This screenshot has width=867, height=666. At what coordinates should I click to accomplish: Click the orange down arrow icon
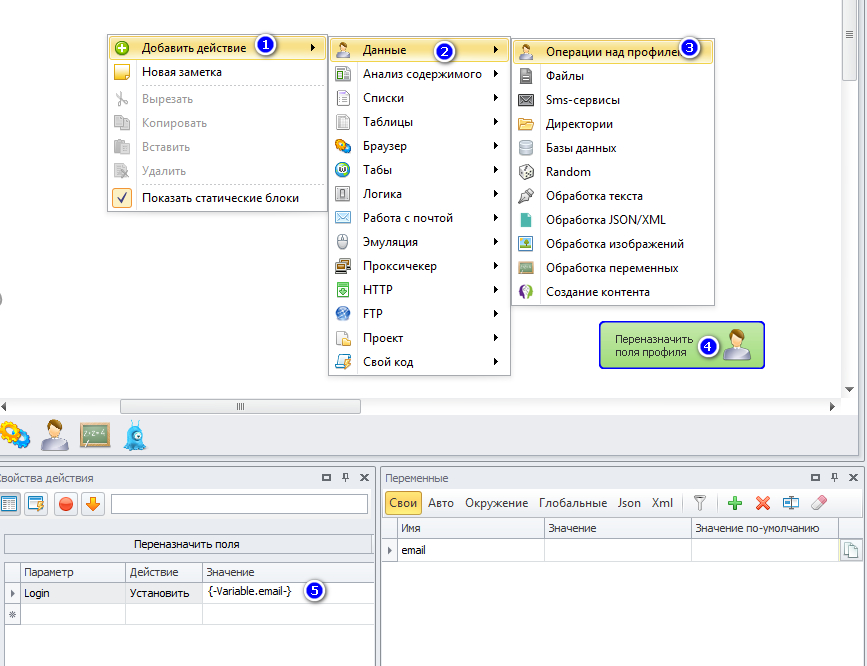coord(93,504)
